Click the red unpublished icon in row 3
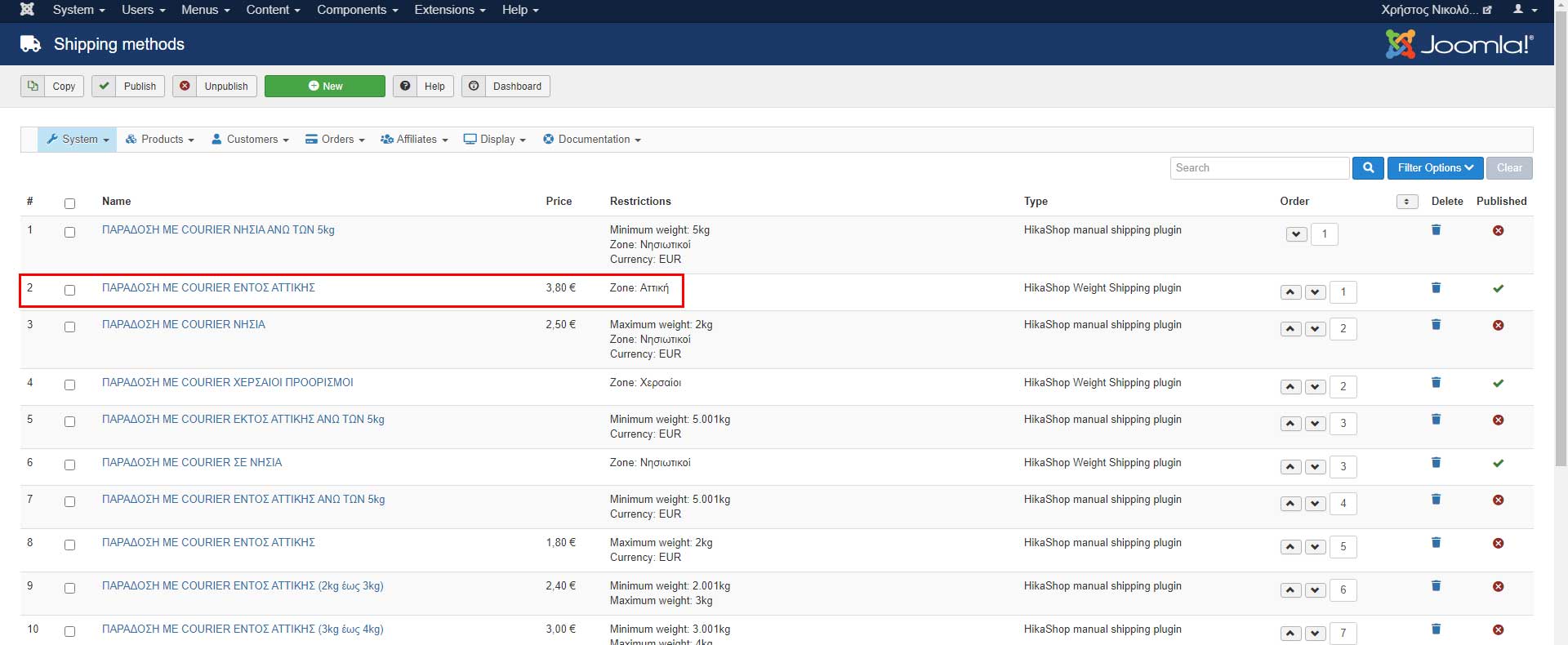 tap(1498, 326)
